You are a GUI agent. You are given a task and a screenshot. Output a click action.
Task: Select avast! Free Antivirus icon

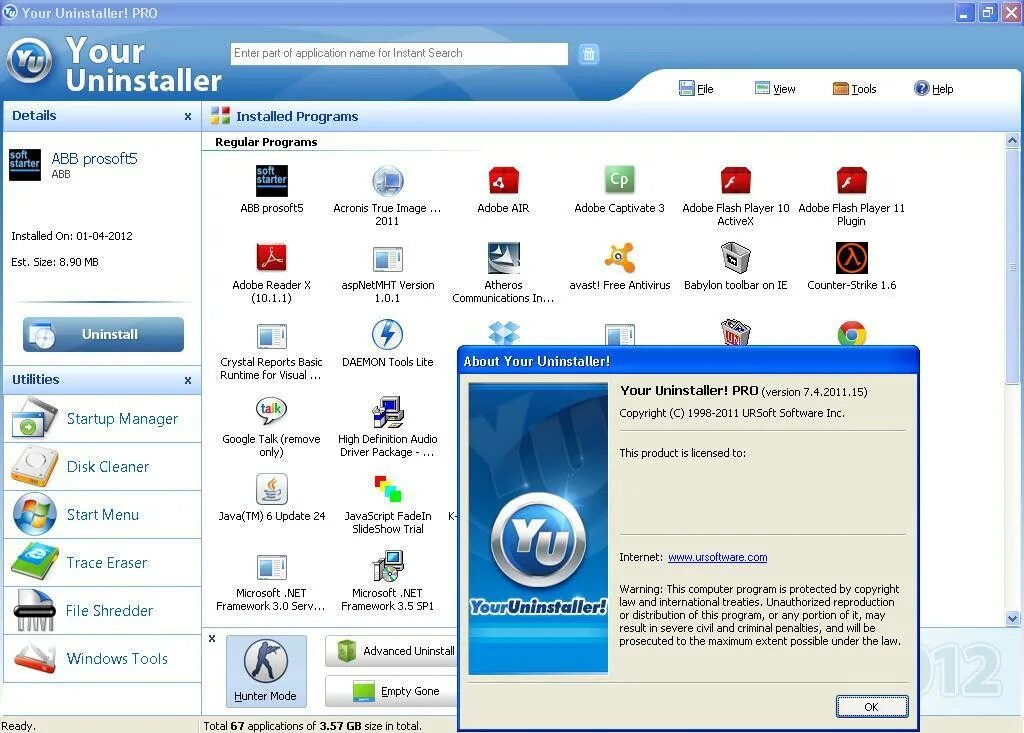619,258
